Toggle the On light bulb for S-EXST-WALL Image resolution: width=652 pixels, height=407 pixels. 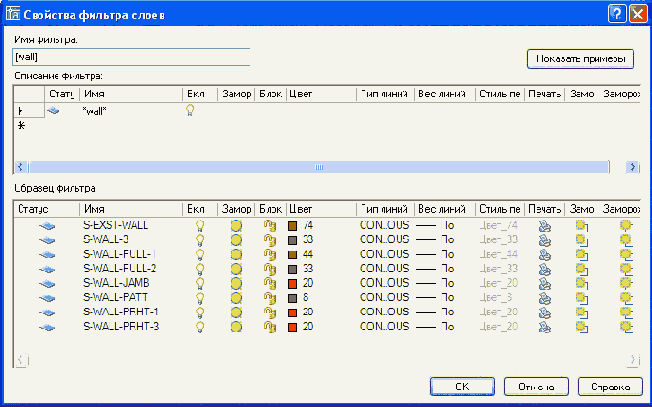pyautogui.click(x=200, y=227)
